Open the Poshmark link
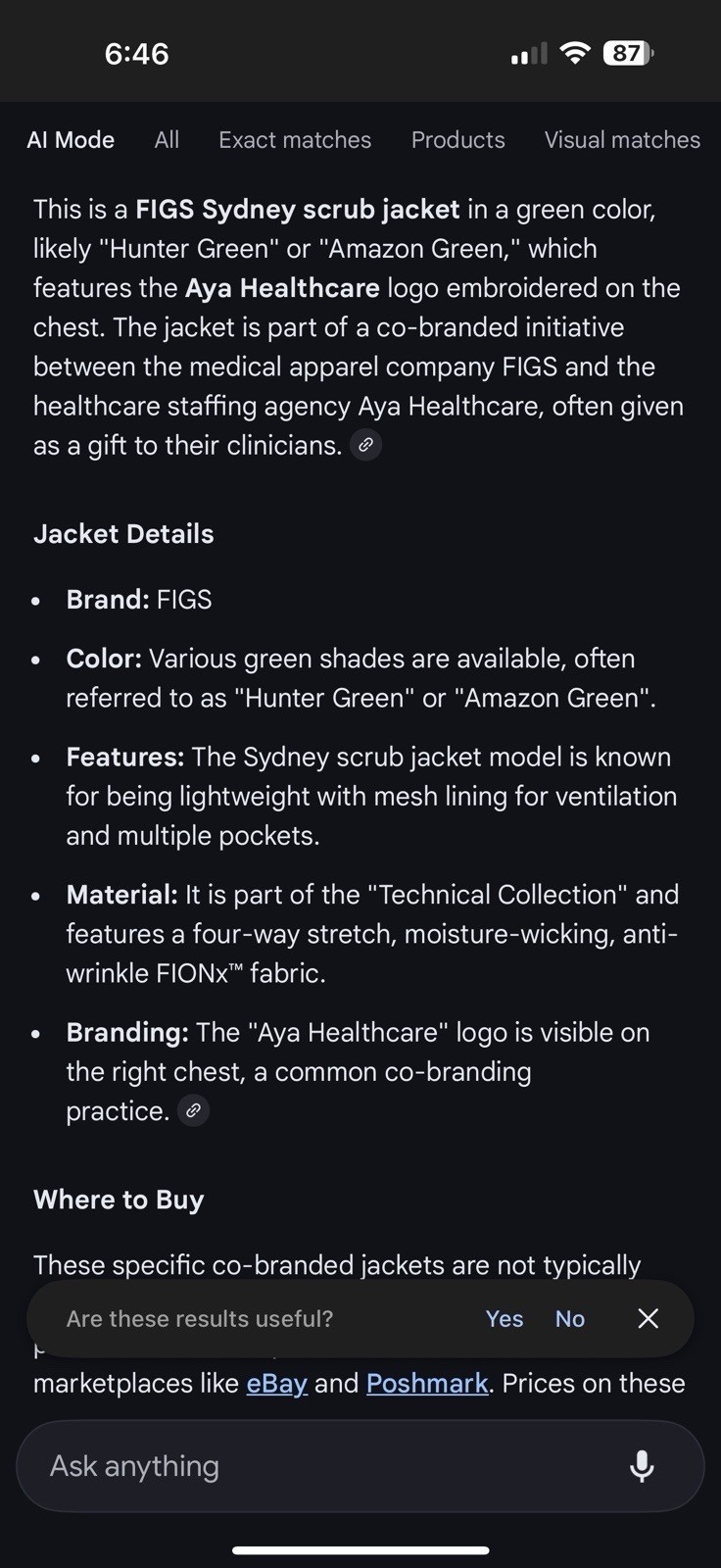721x1568 pixels. pyautogui.click(x=427, y=1383)
